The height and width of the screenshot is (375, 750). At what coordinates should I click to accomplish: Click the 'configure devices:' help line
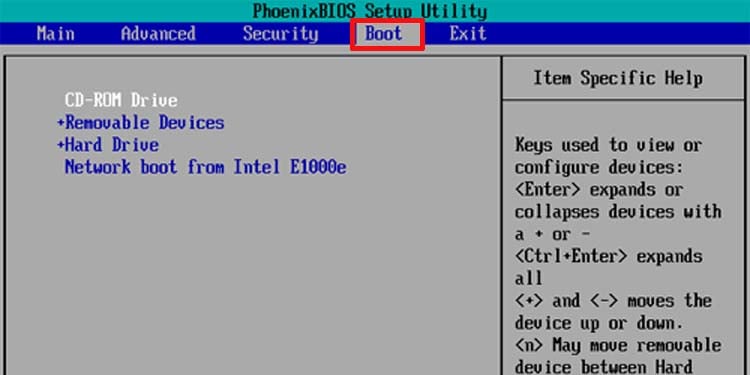point(599,167)
